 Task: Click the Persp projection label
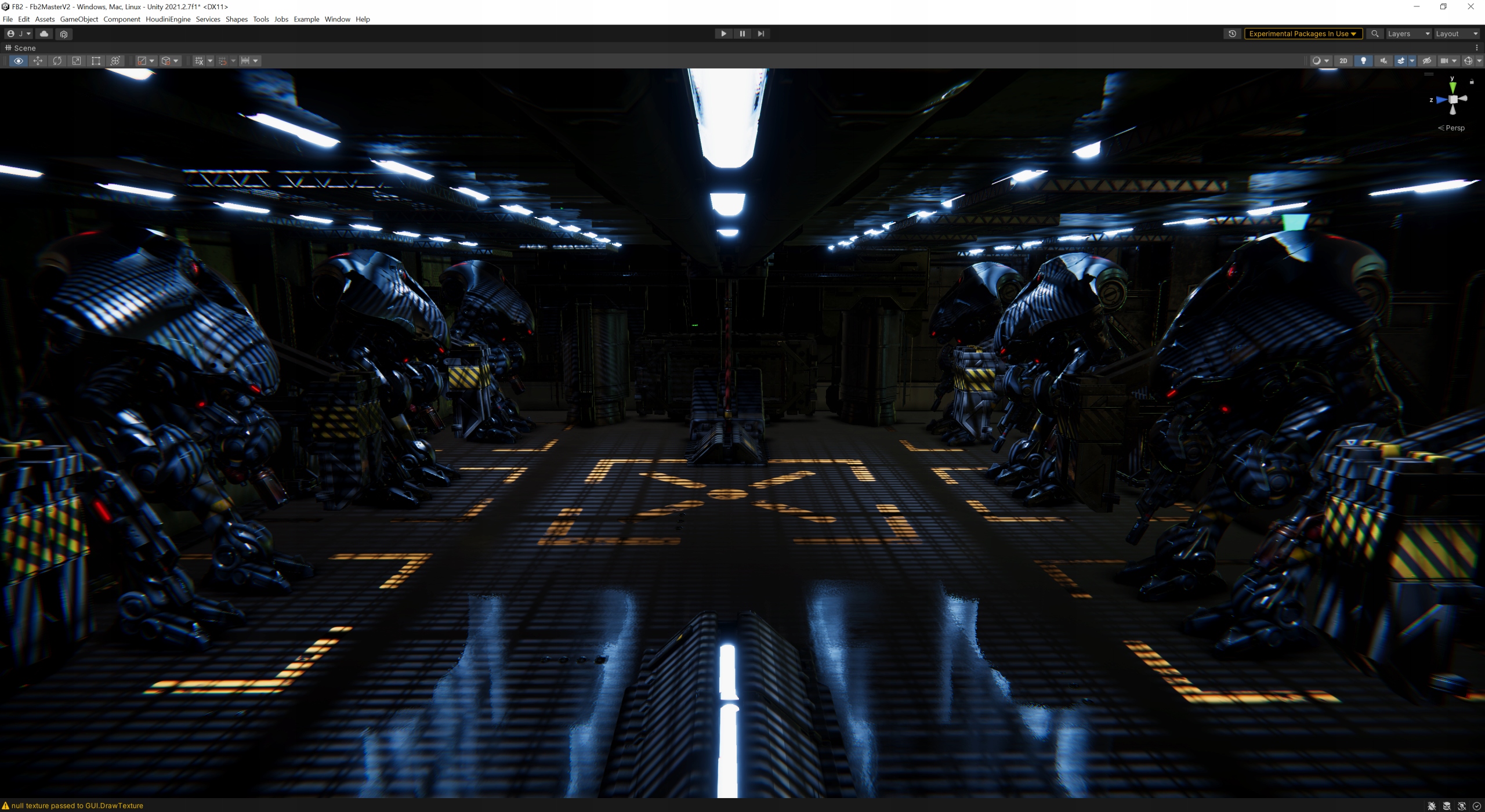pyautogui.click(x=1454, y=128)
